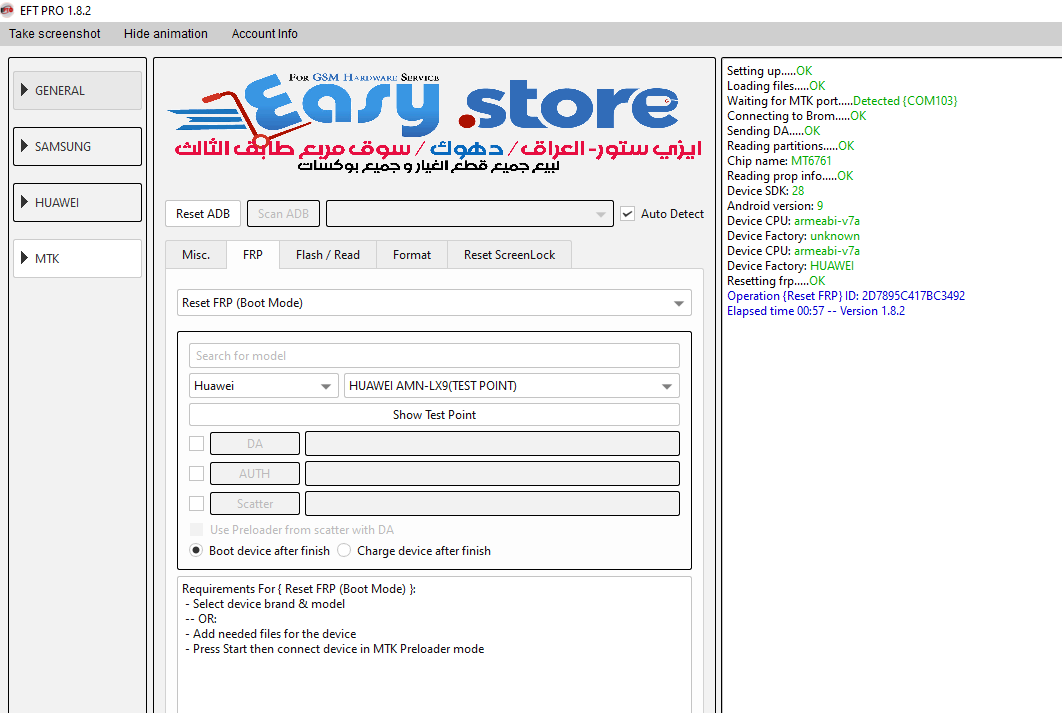Expand the GENERAL section arrow

click(x=24, y=90)
